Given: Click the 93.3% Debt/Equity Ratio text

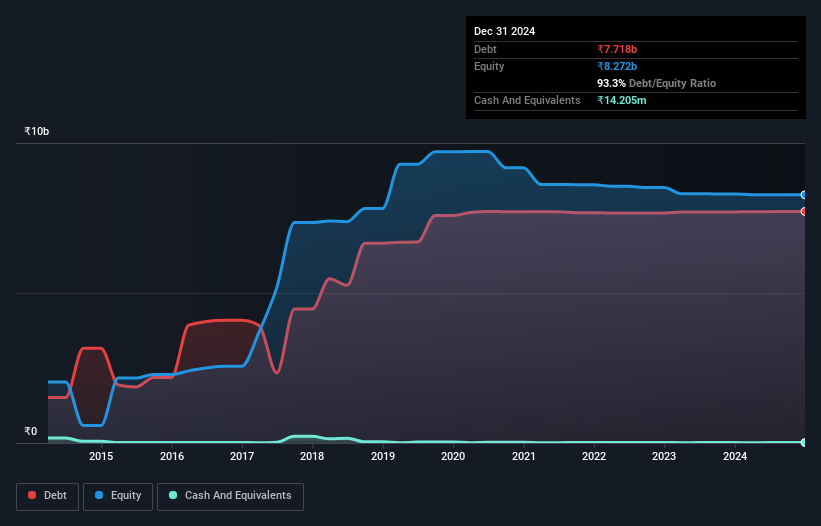Looking at the screenshot, I should tap(656, 83).
